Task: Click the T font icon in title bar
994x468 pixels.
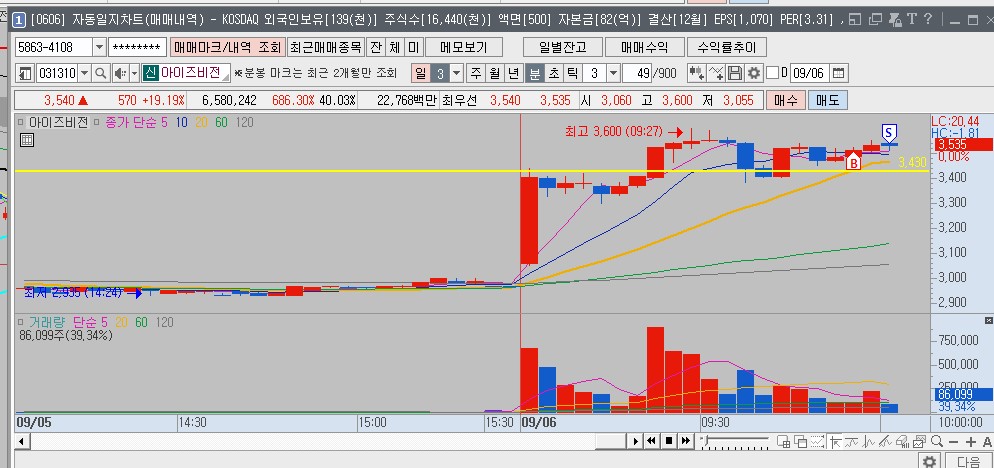Action: click(912, 19)
